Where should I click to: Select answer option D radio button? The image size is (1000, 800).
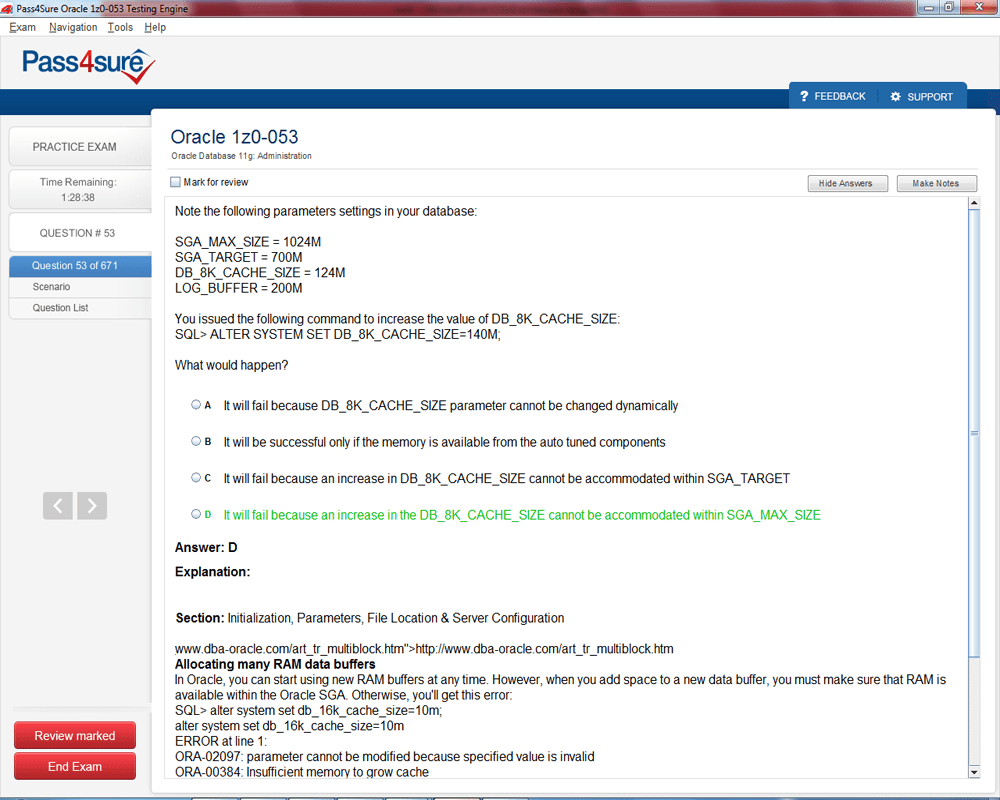(x=196, y=514)
